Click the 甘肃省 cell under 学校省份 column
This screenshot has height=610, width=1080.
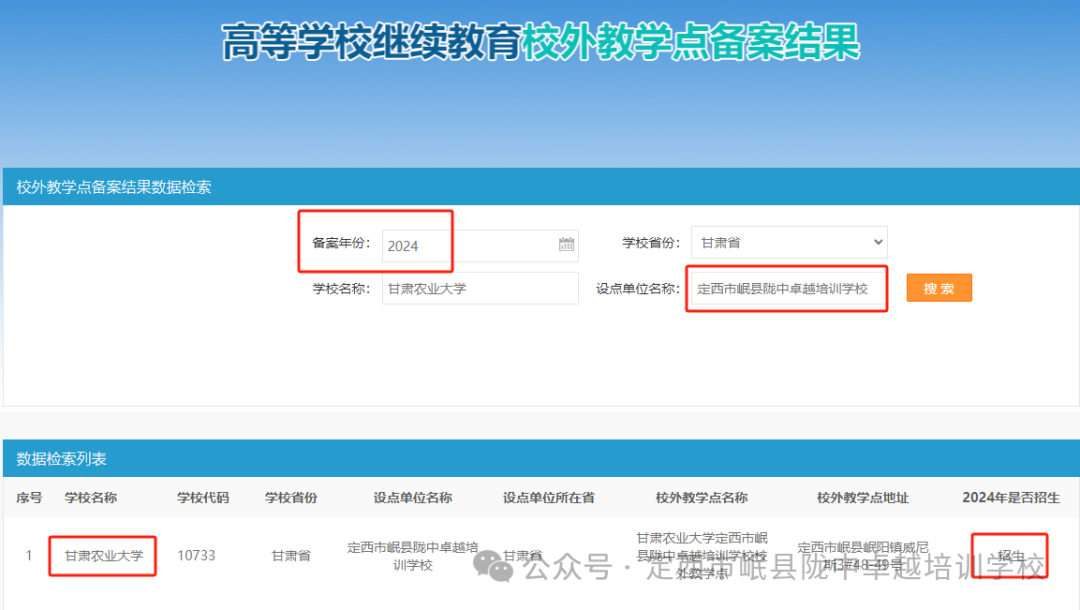click(x=291, y=556)
